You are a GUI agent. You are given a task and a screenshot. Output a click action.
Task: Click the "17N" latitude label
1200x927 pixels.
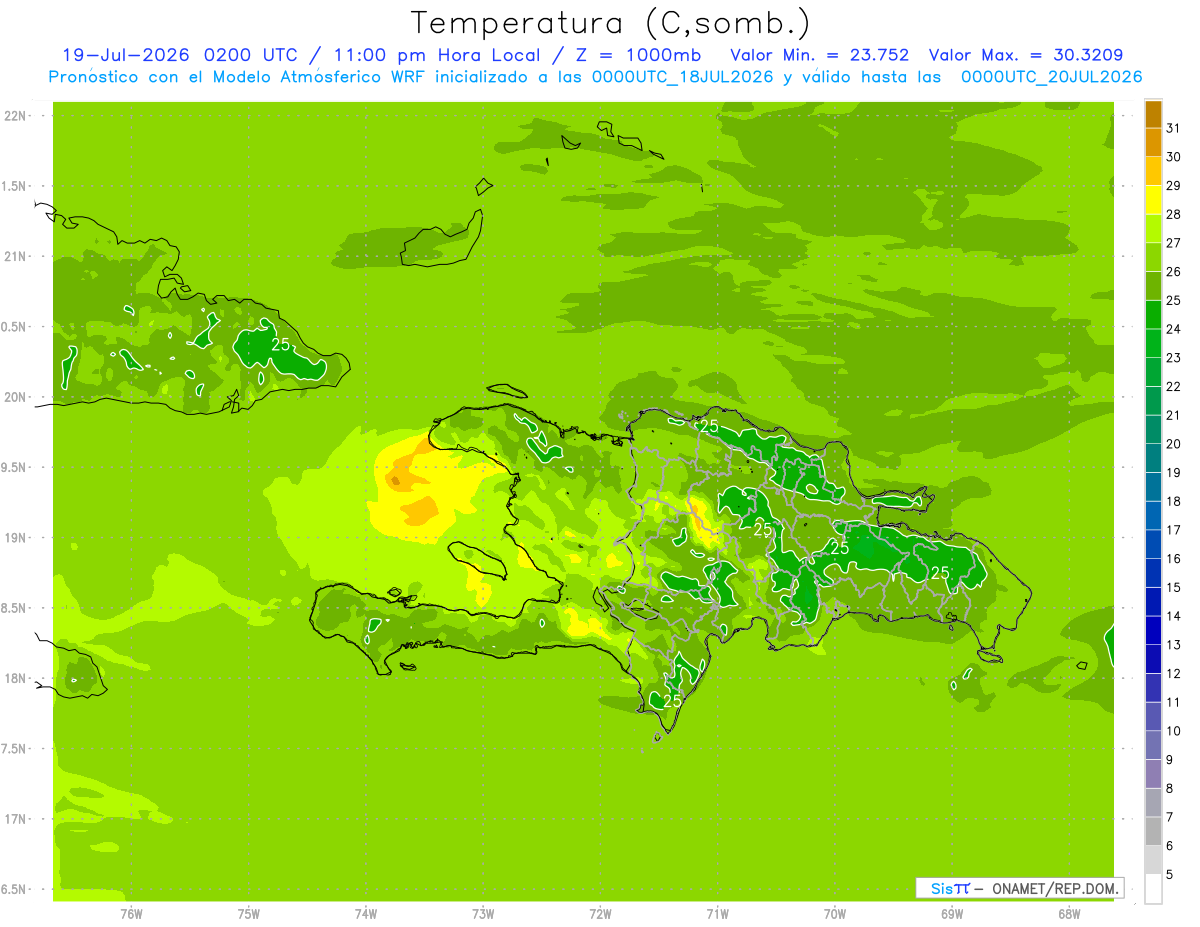[x=15, y=819]
